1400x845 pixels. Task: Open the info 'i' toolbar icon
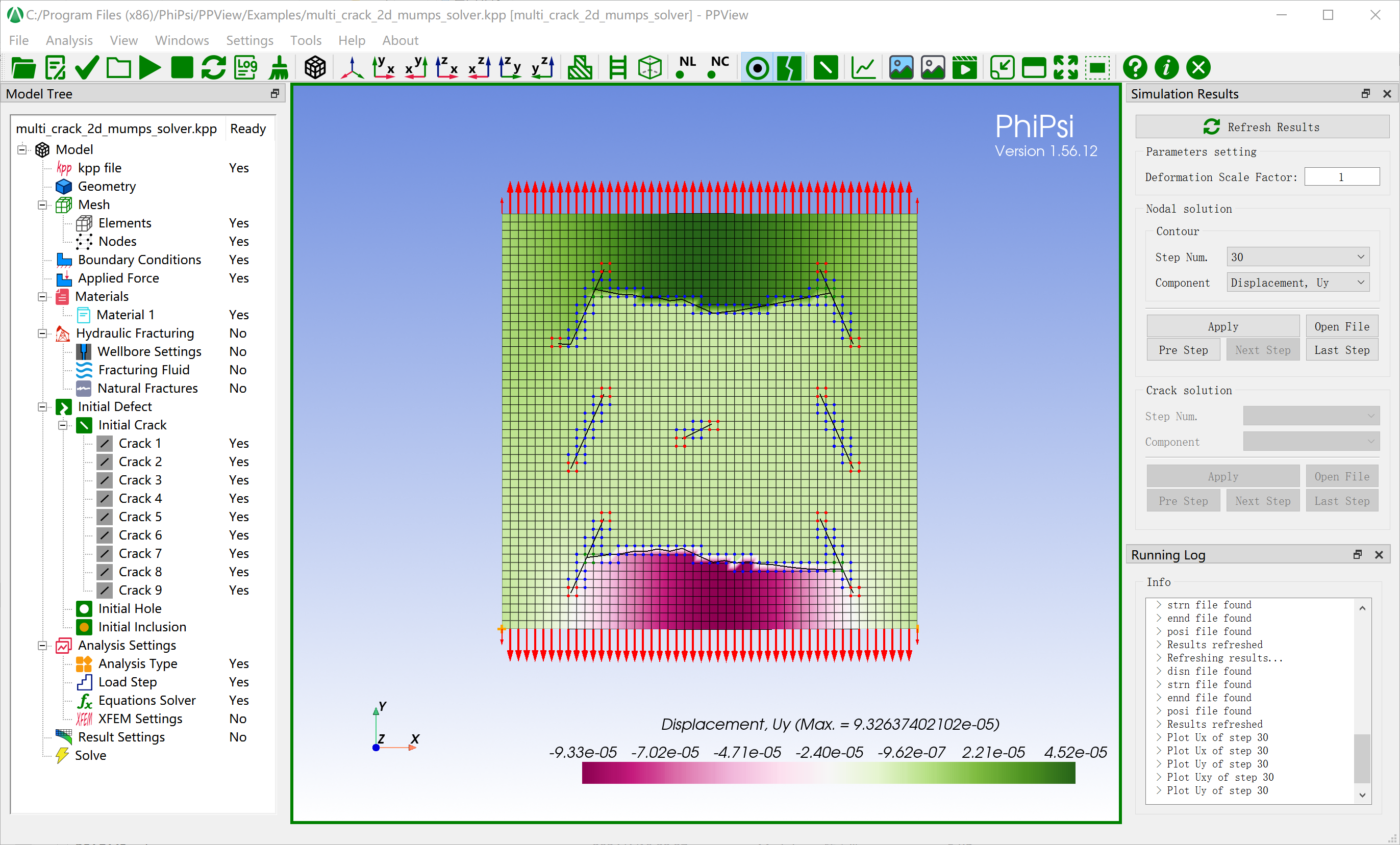point(1166,68)
